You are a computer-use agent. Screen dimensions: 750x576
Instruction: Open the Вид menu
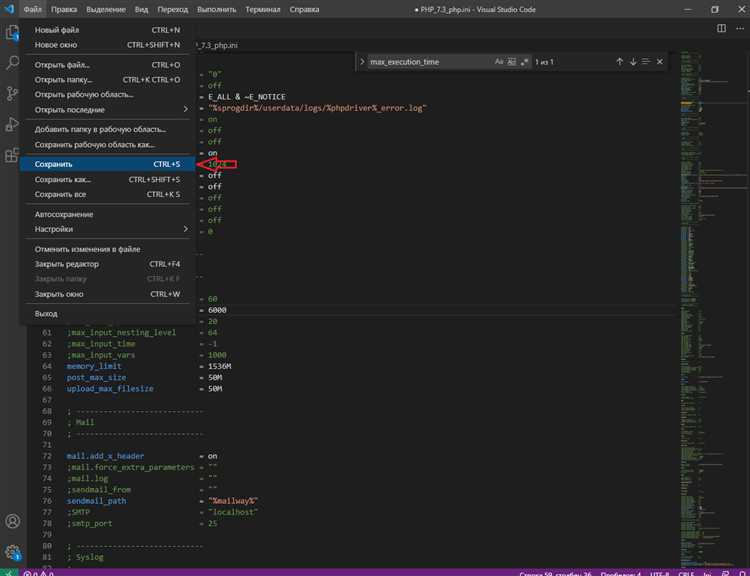141,9
